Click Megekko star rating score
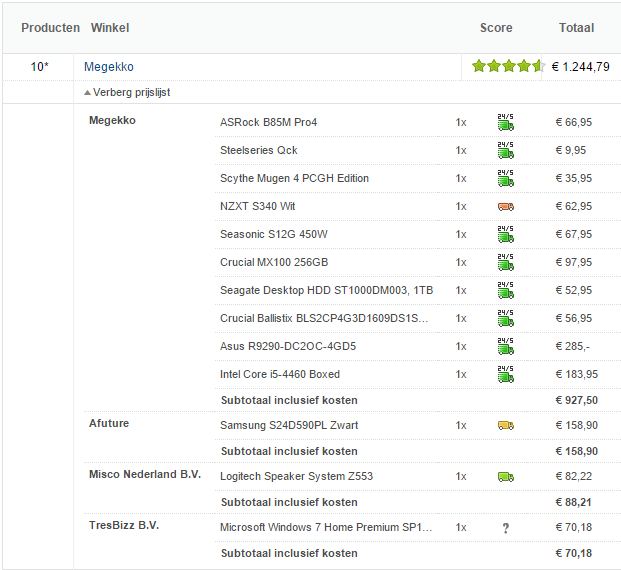This screenshot has height=570, width=621. (509, 66)
